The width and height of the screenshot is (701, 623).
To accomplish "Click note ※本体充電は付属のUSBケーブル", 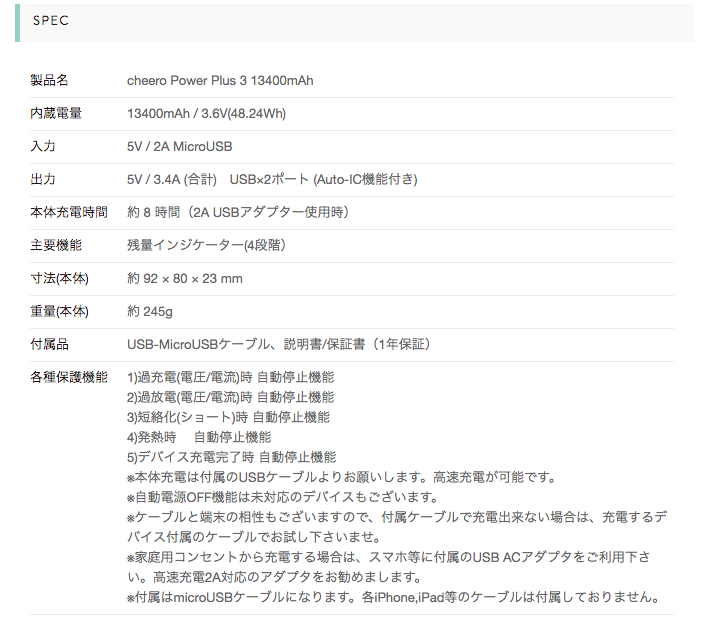I will click(x=342, y=477).
